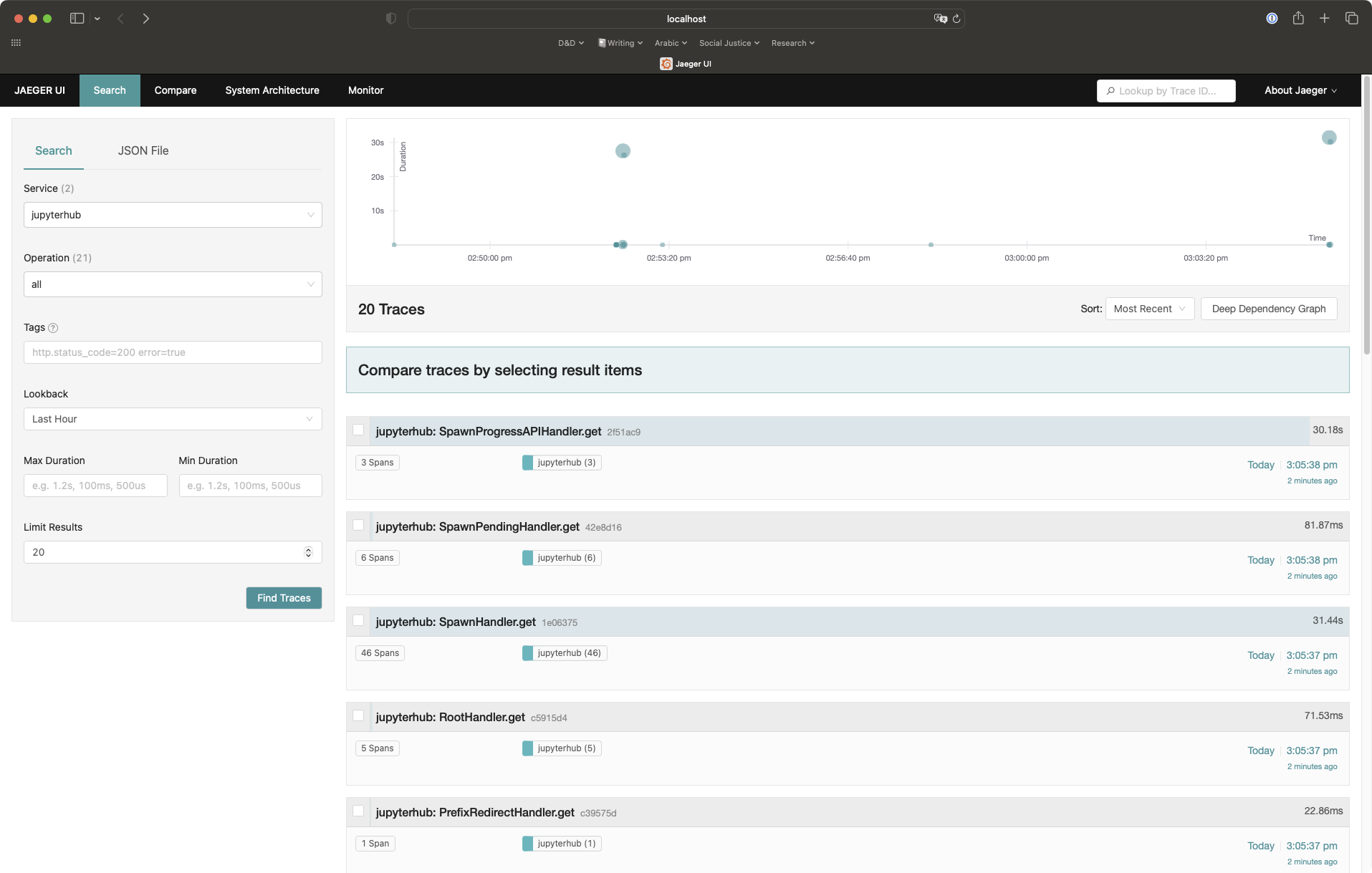Screen dimensions: 1372x873
Task: Switch to the JSON File tab
Action: click(x=143, y=150)
